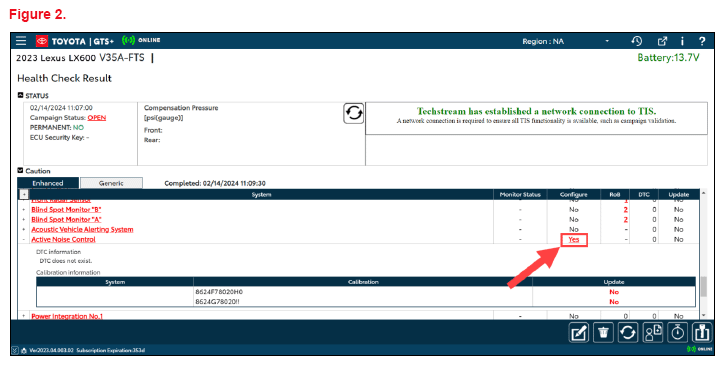Click the Toyota logo icon
Image resolution: width=724 pixels, height=365 pixels.
tap(42, 41)
